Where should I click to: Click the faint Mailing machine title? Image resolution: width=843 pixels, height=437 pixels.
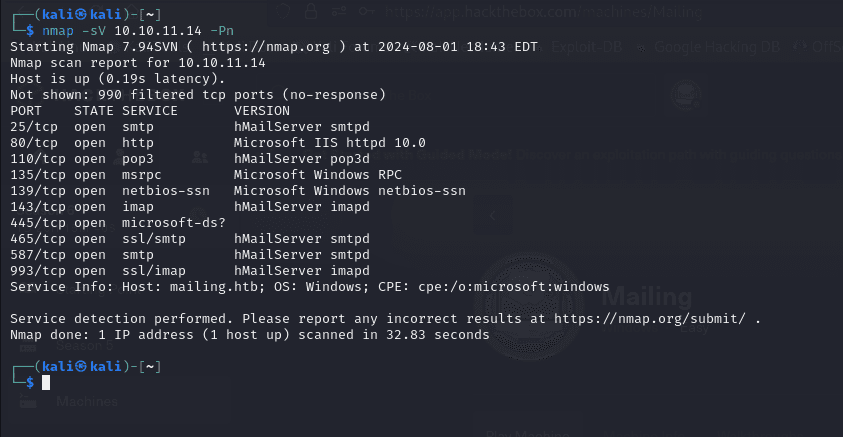click(x=645, y=297)
